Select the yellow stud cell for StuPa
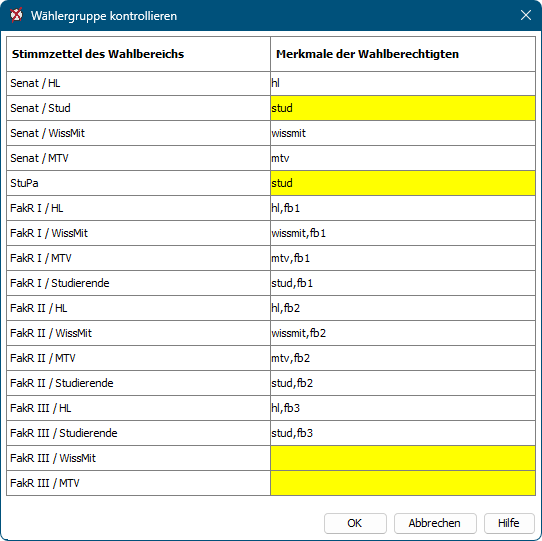This screenshot has height=541, width=542. [x=403, y=183]
